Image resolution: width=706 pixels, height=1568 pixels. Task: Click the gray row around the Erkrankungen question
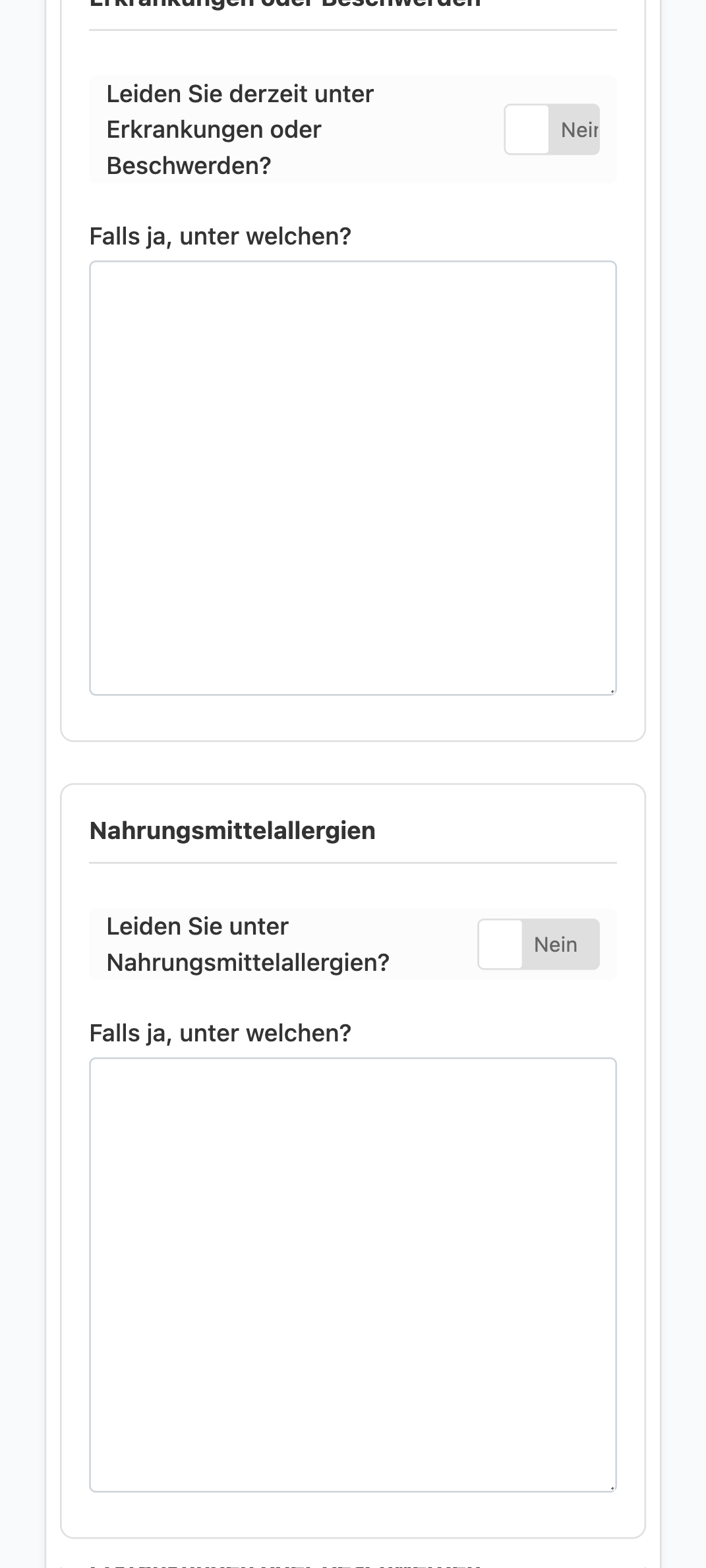(x=353, y=129)
